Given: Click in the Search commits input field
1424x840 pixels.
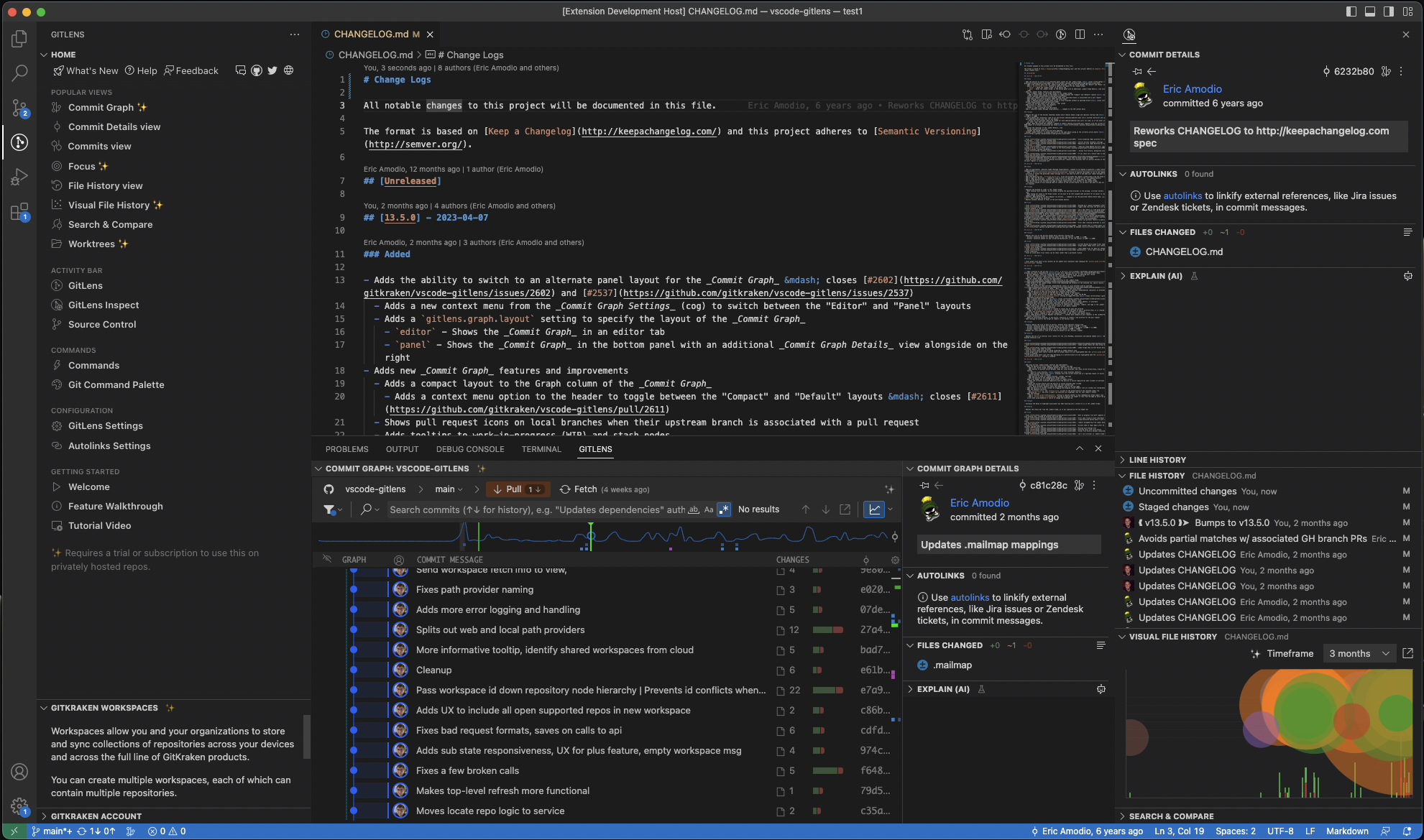Looking at the screenshot, I should click(x=538, y=509).
